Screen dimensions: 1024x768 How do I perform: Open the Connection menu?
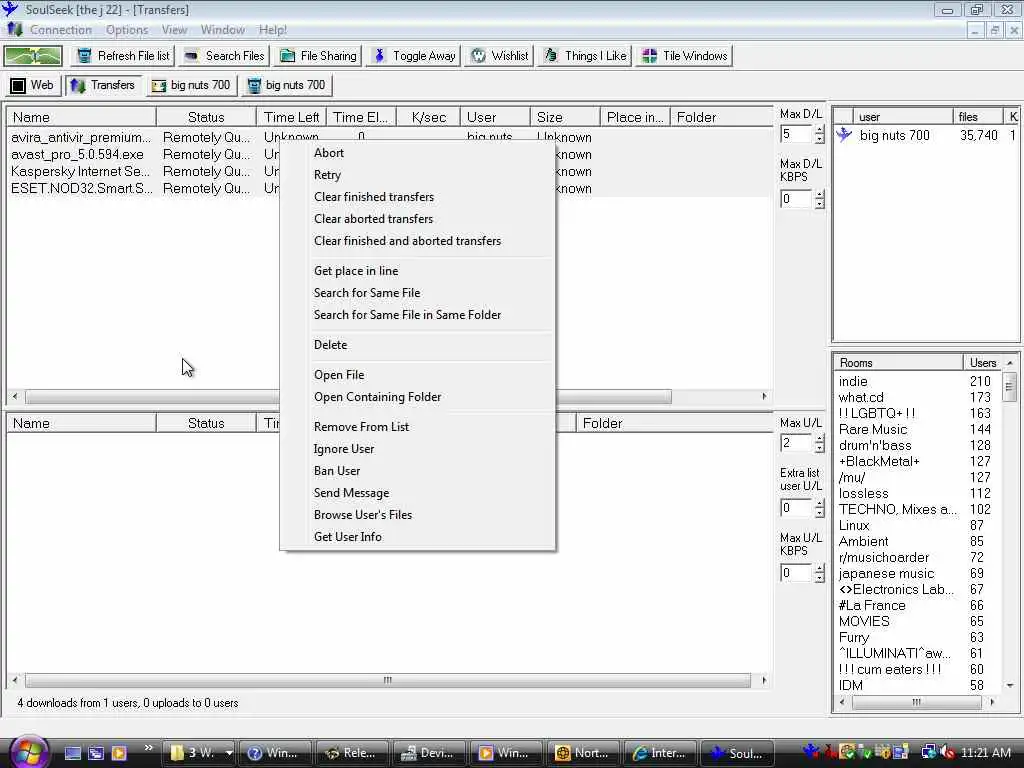pyautogui.click(x=61, y=30)
